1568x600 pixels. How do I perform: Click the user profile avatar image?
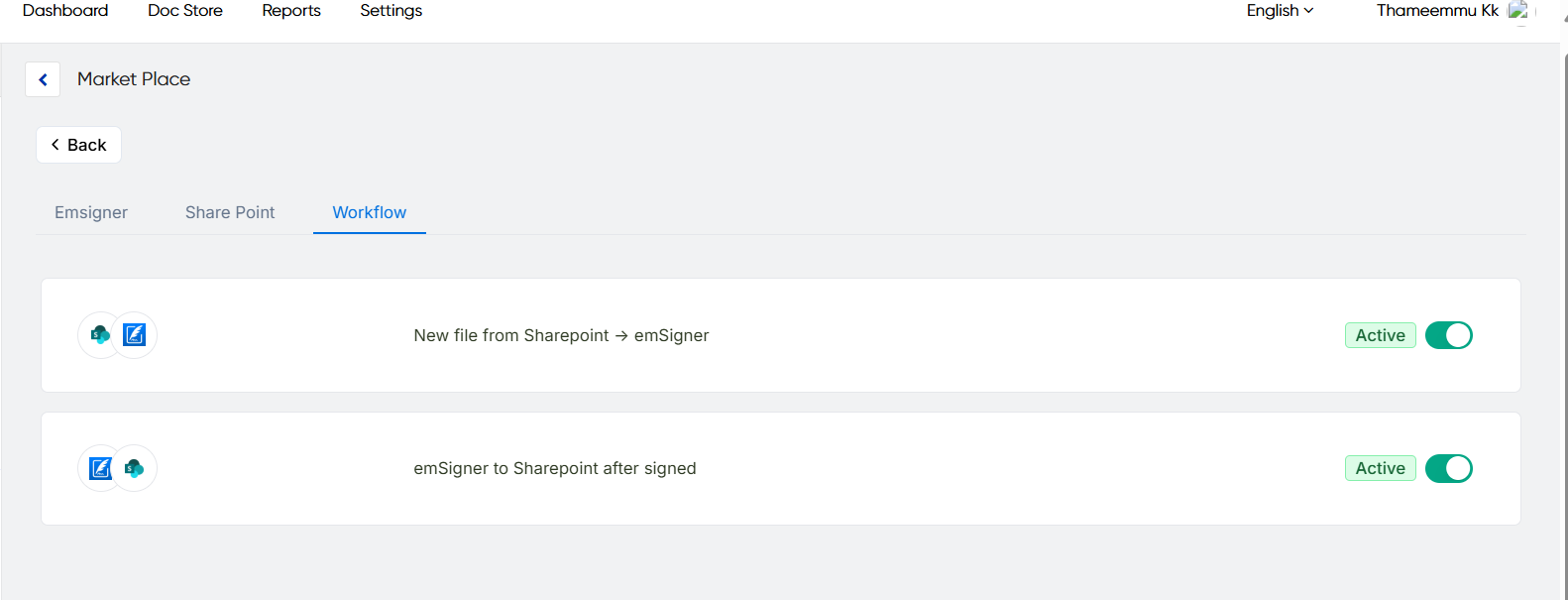(x=1517, y=11)
